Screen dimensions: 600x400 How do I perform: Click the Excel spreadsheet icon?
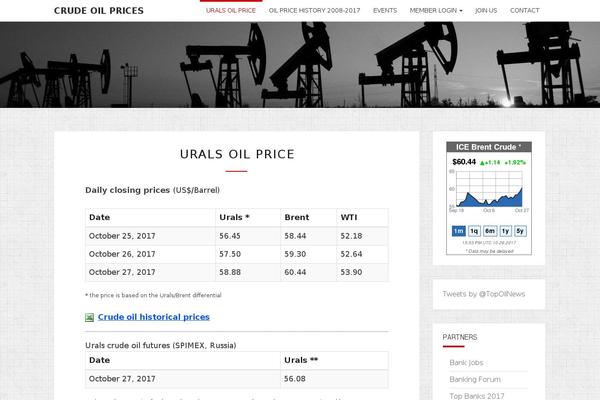[90, 317]
